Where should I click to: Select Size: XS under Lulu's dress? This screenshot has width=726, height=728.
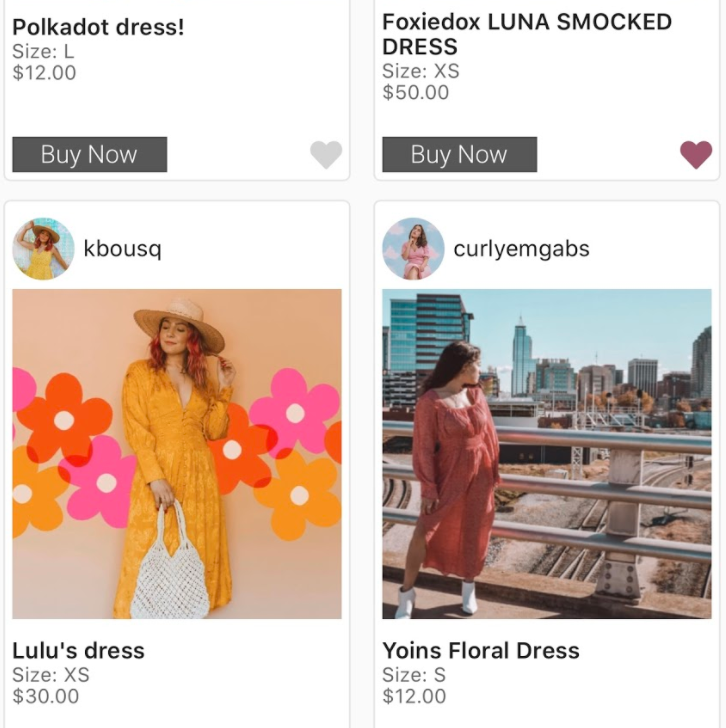[x=51, y=675]
